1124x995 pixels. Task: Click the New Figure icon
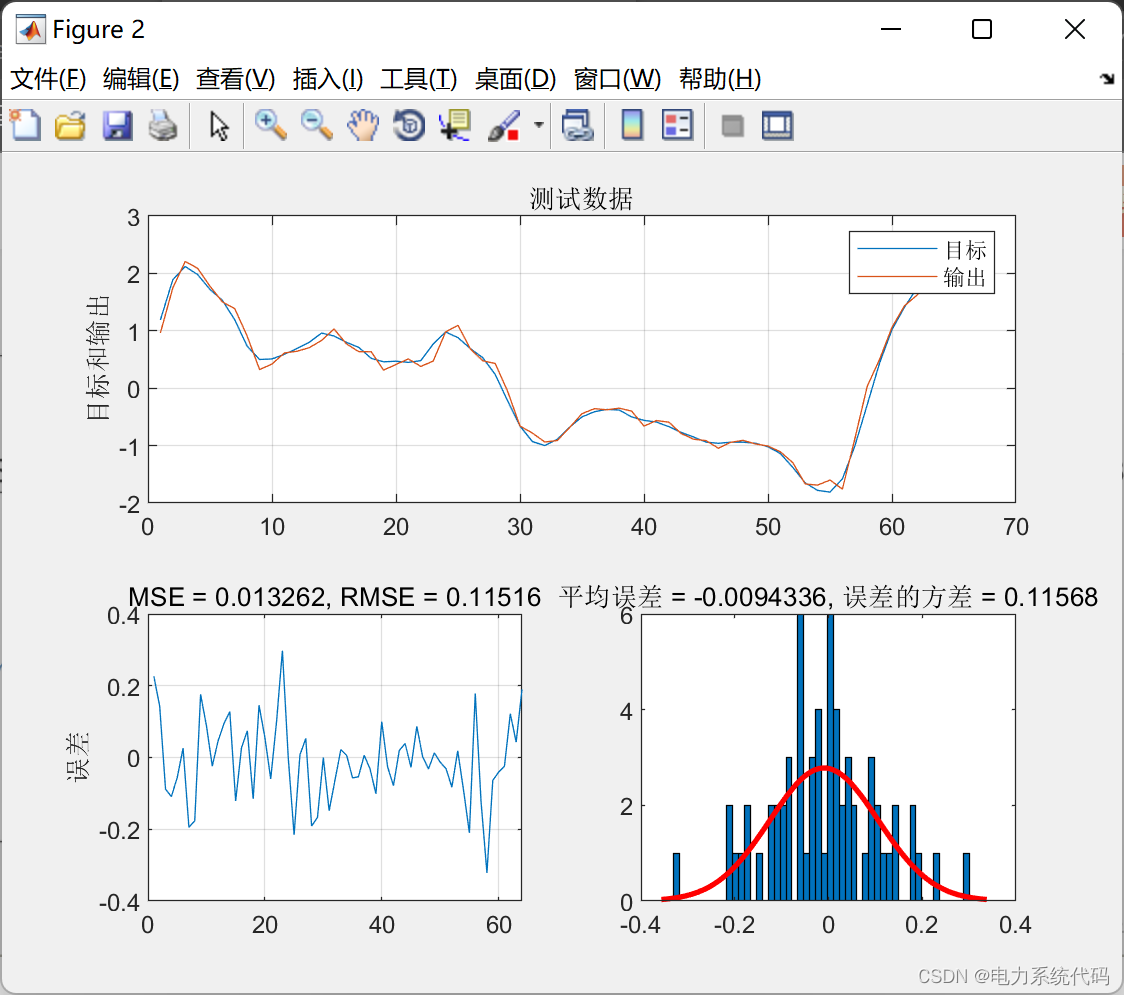coord(25,125)
